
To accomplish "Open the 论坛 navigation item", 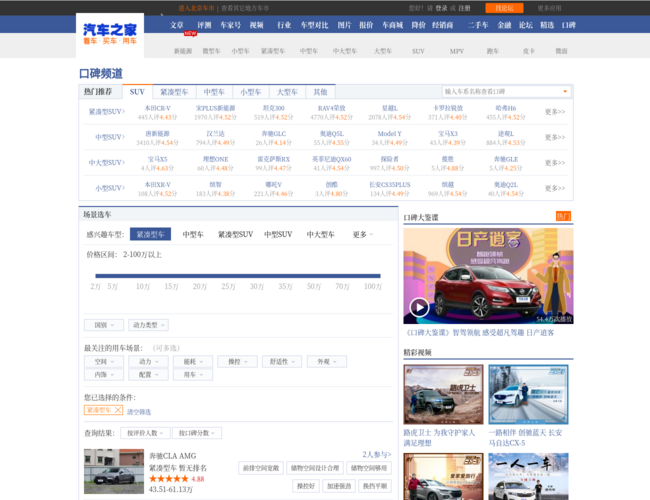I will (x=526, y=25).
